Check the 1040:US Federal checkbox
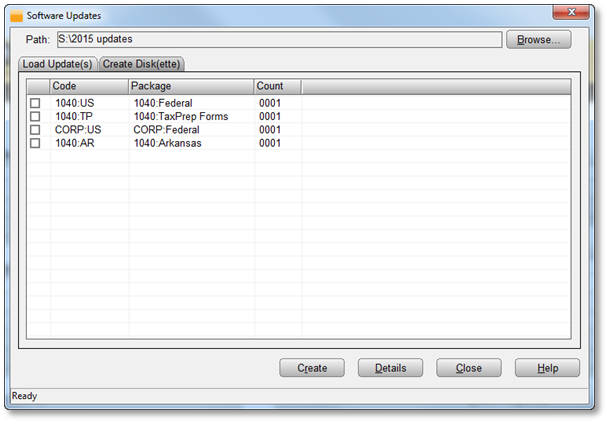 [x=35, y=103]
